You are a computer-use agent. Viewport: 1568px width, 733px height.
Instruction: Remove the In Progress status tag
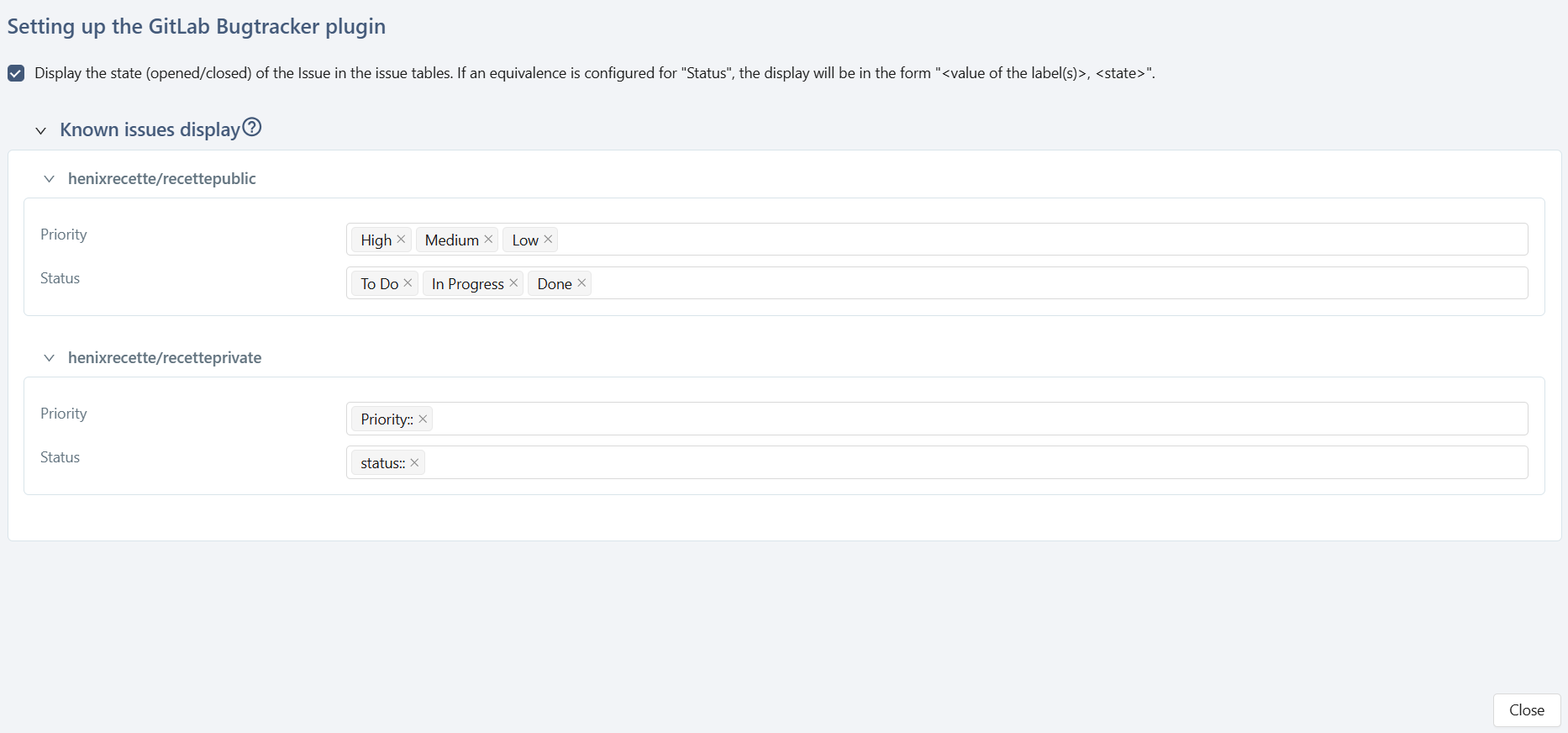coord(513,283)
